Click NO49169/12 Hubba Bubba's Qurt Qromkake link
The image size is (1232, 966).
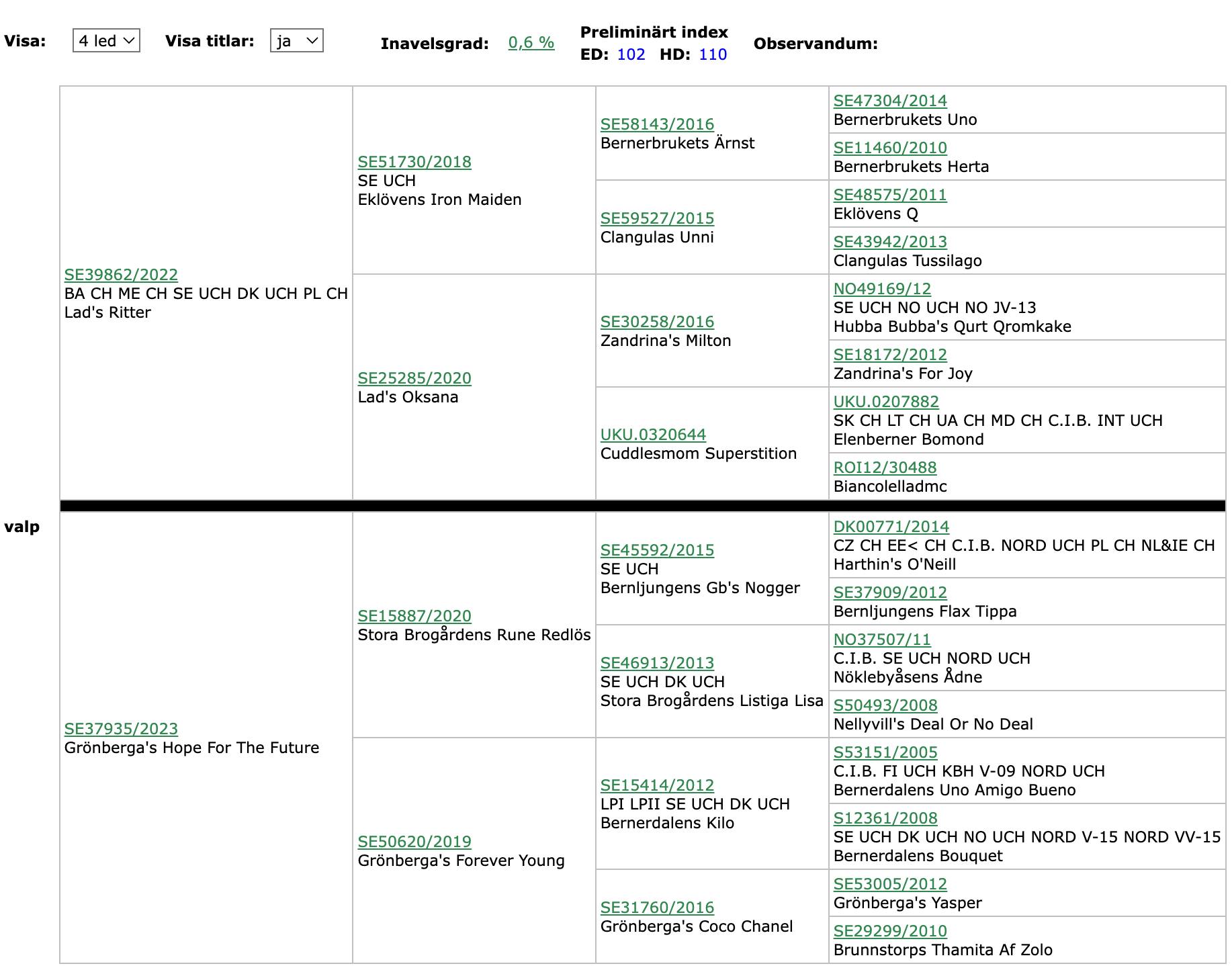pyautogui.click(x=882, y=289)
